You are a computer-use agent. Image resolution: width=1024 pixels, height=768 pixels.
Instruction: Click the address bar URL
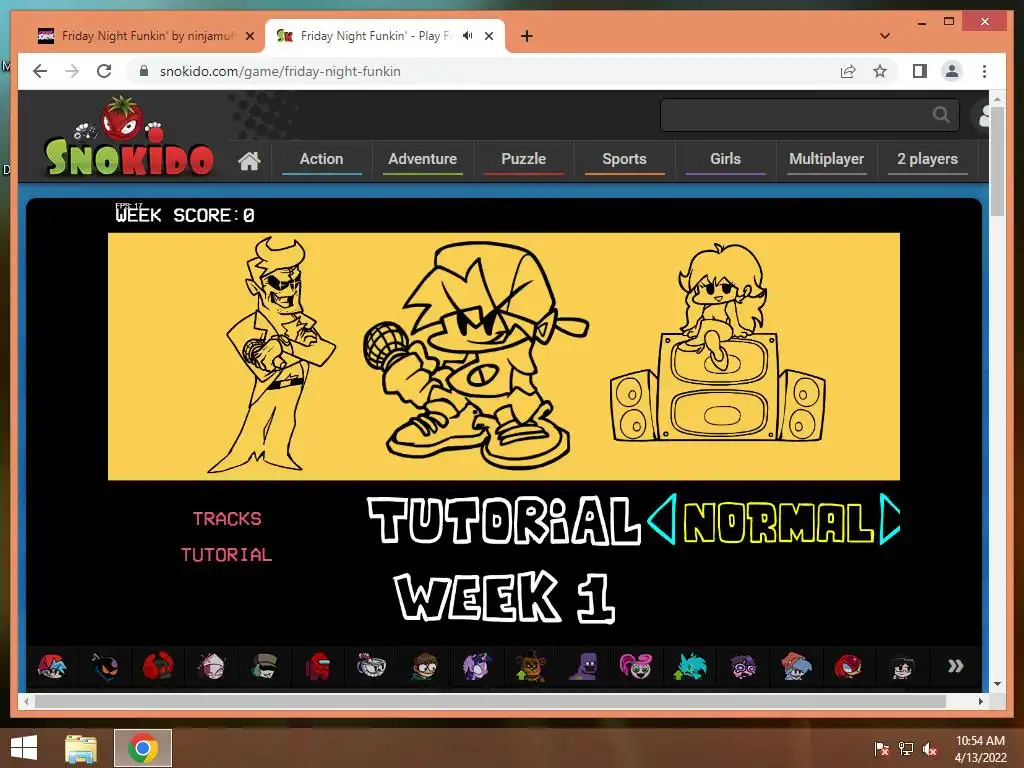(280, 71)
